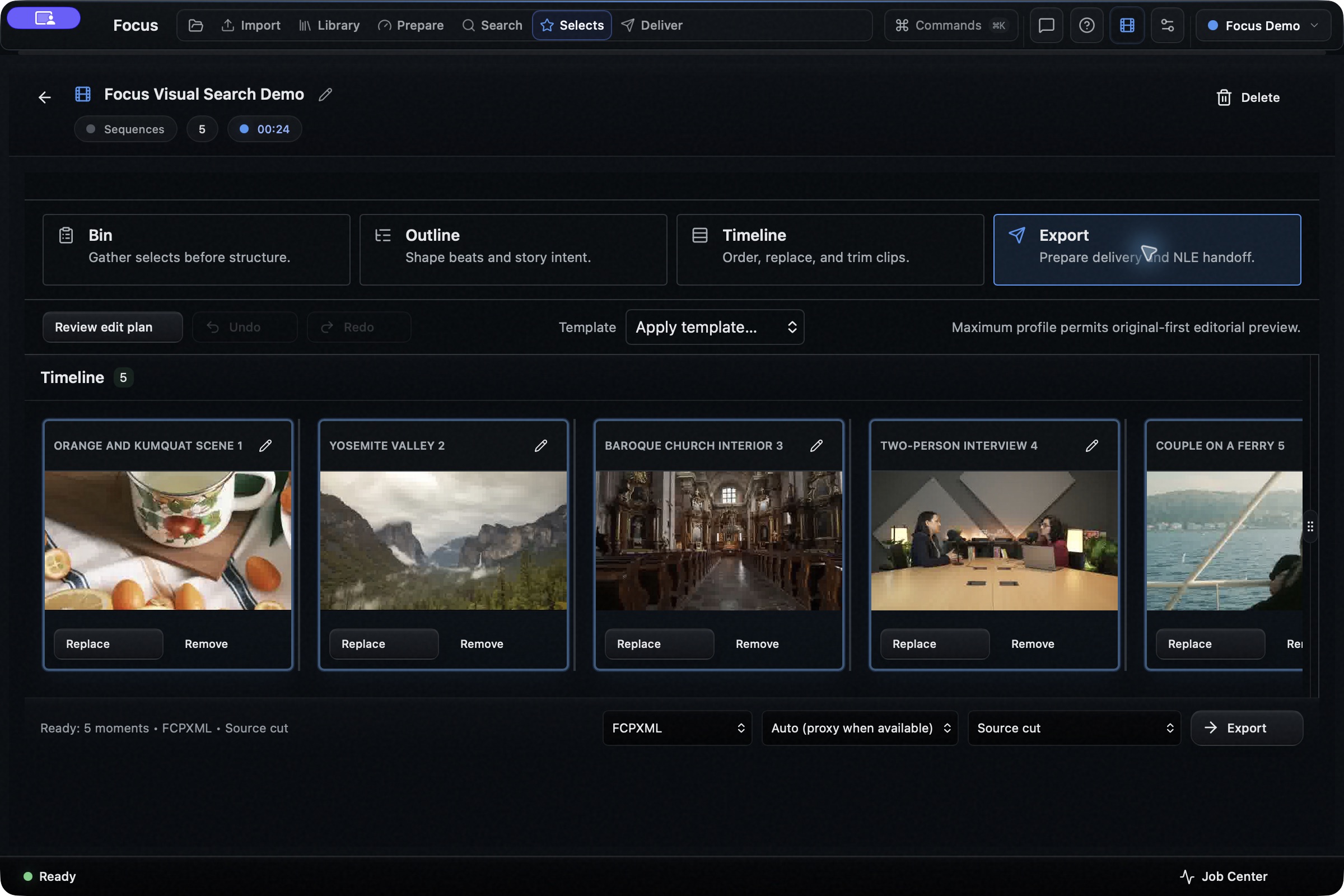The image size is (1344, 896).
Task: Toggle the filmstrip panel icon in header
Action: click(x=1127, y=25)
